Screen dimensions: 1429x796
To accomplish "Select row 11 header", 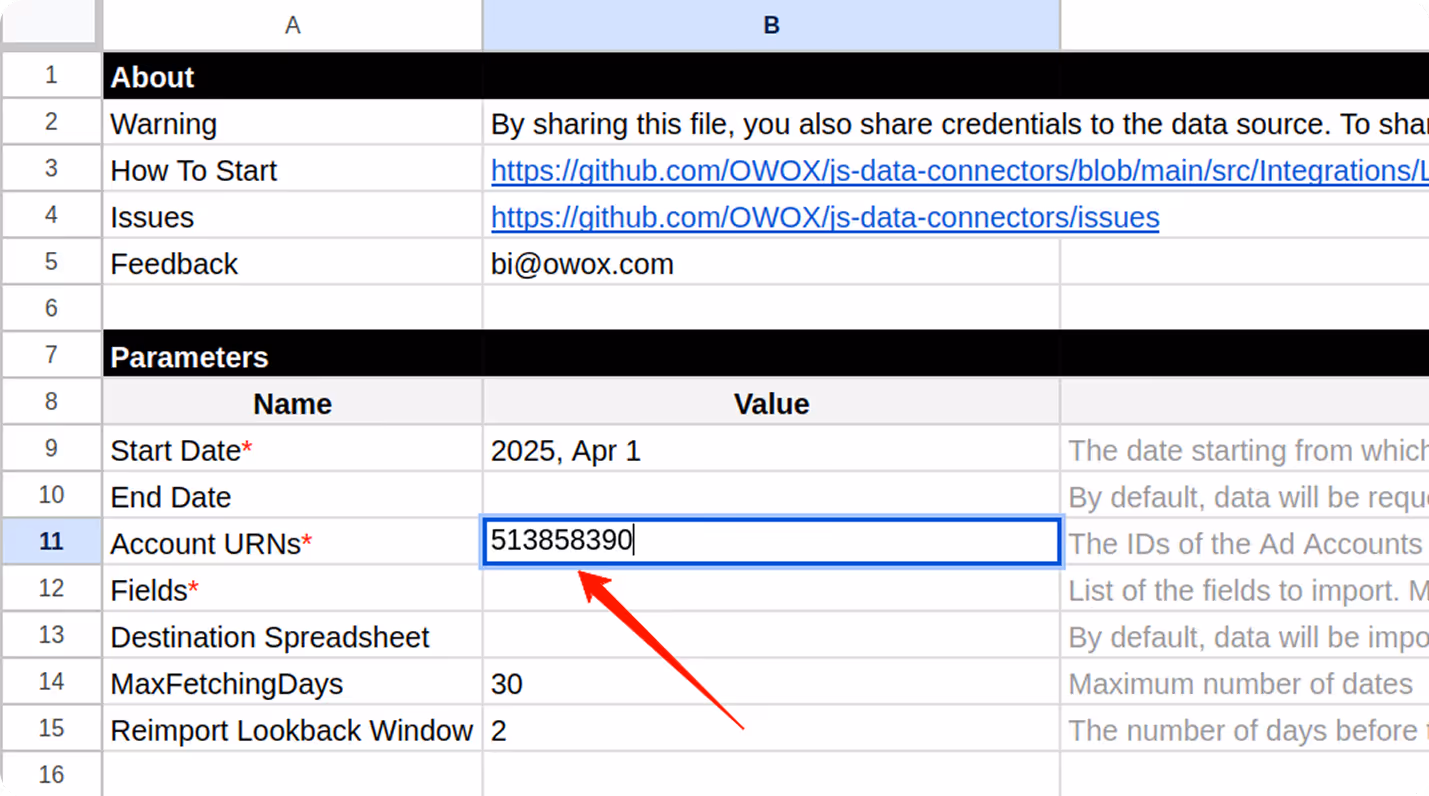I will pyautogui.click(x=50, y=541).
